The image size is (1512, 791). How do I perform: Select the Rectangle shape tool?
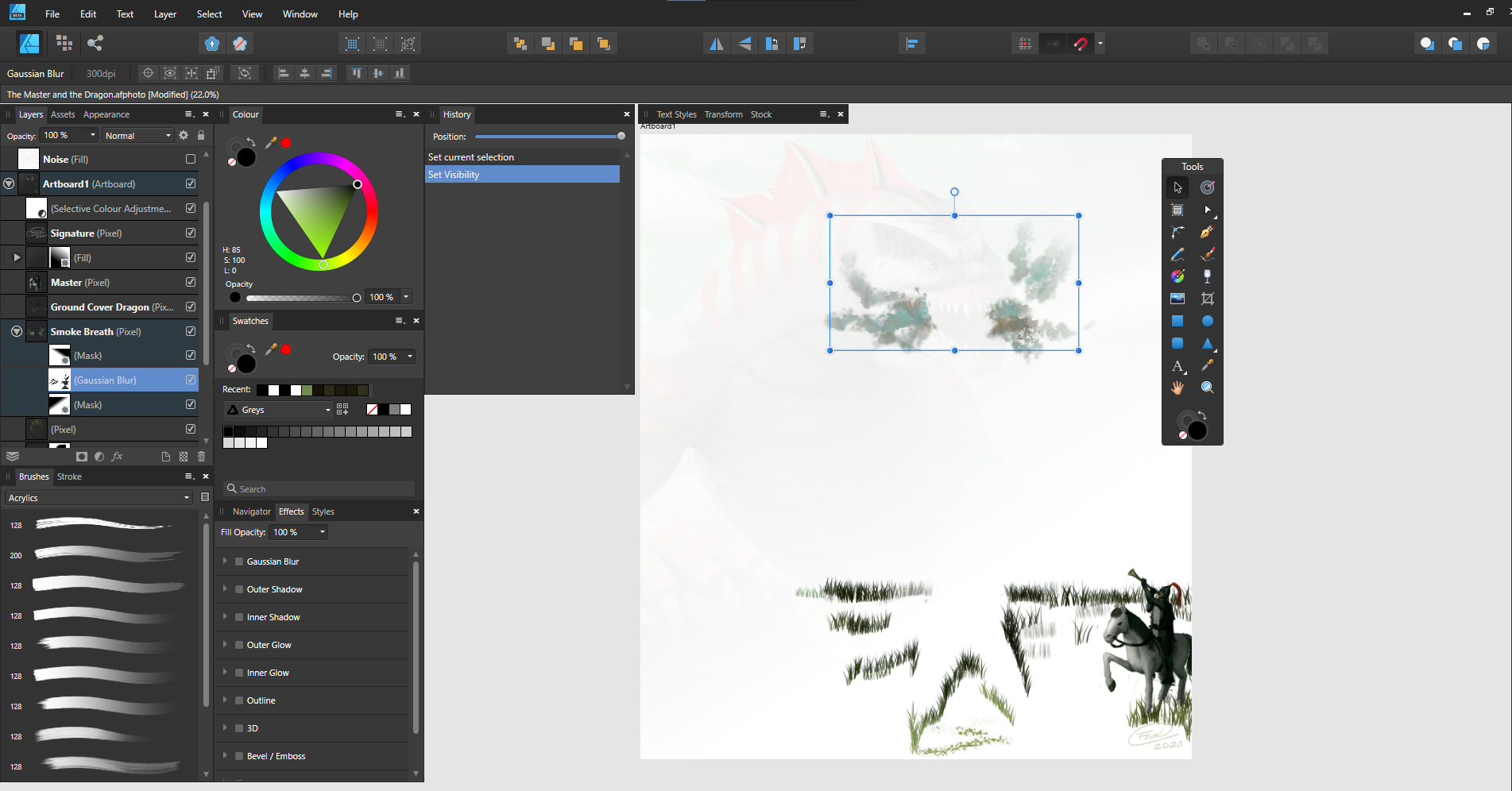click(1178, 321)
